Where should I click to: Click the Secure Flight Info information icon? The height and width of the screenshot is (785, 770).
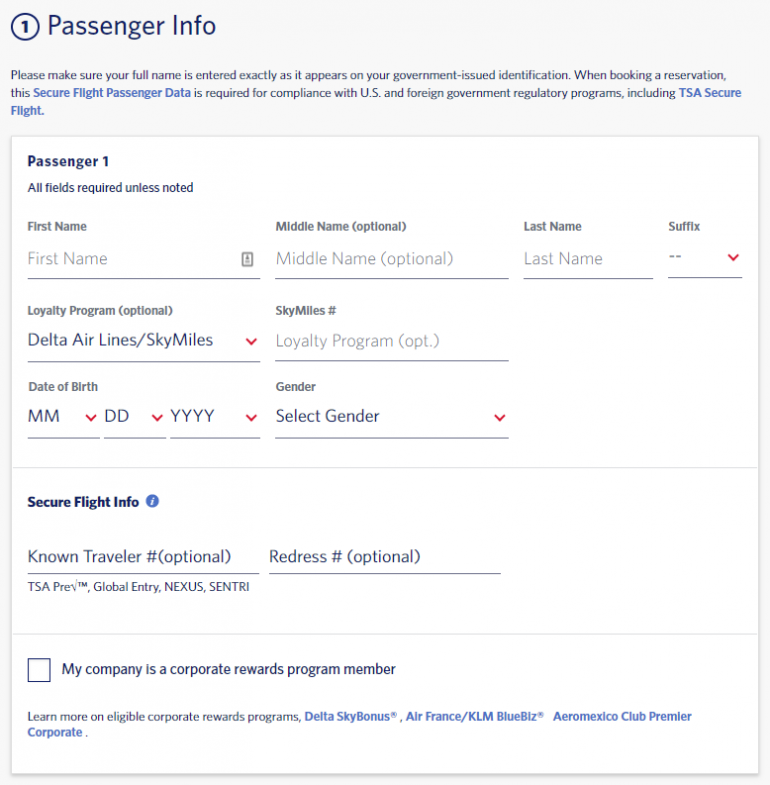click(152, 501)
